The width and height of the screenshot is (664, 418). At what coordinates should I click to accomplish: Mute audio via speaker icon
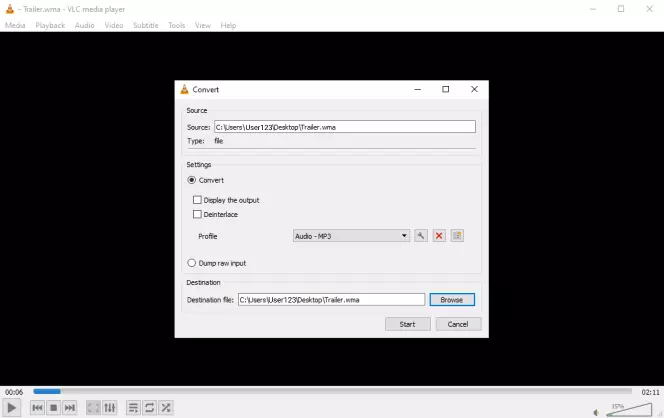click(596, 412)
